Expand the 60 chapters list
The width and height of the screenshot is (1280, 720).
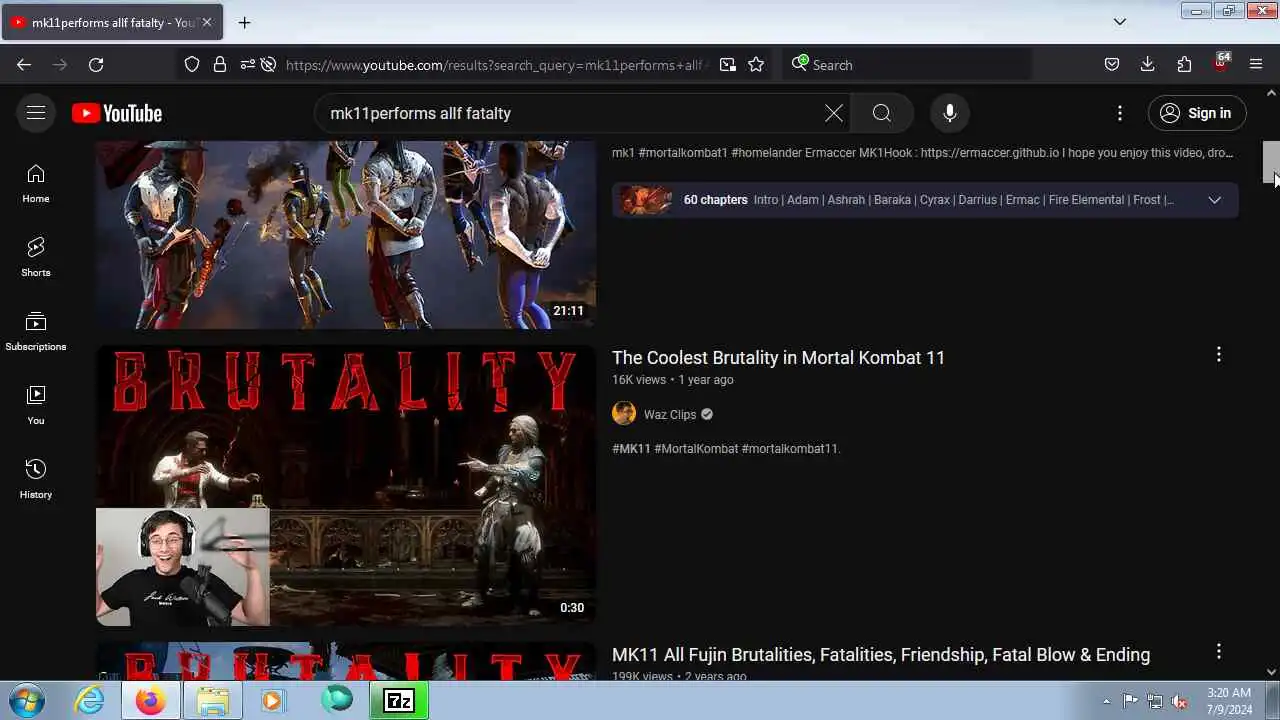[x=1214, y=200]
